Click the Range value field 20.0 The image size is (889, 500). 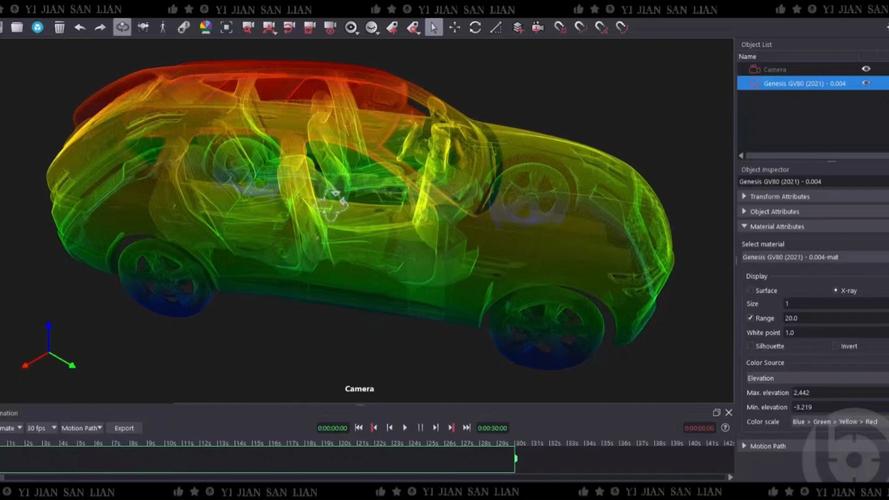pos(836,318)
